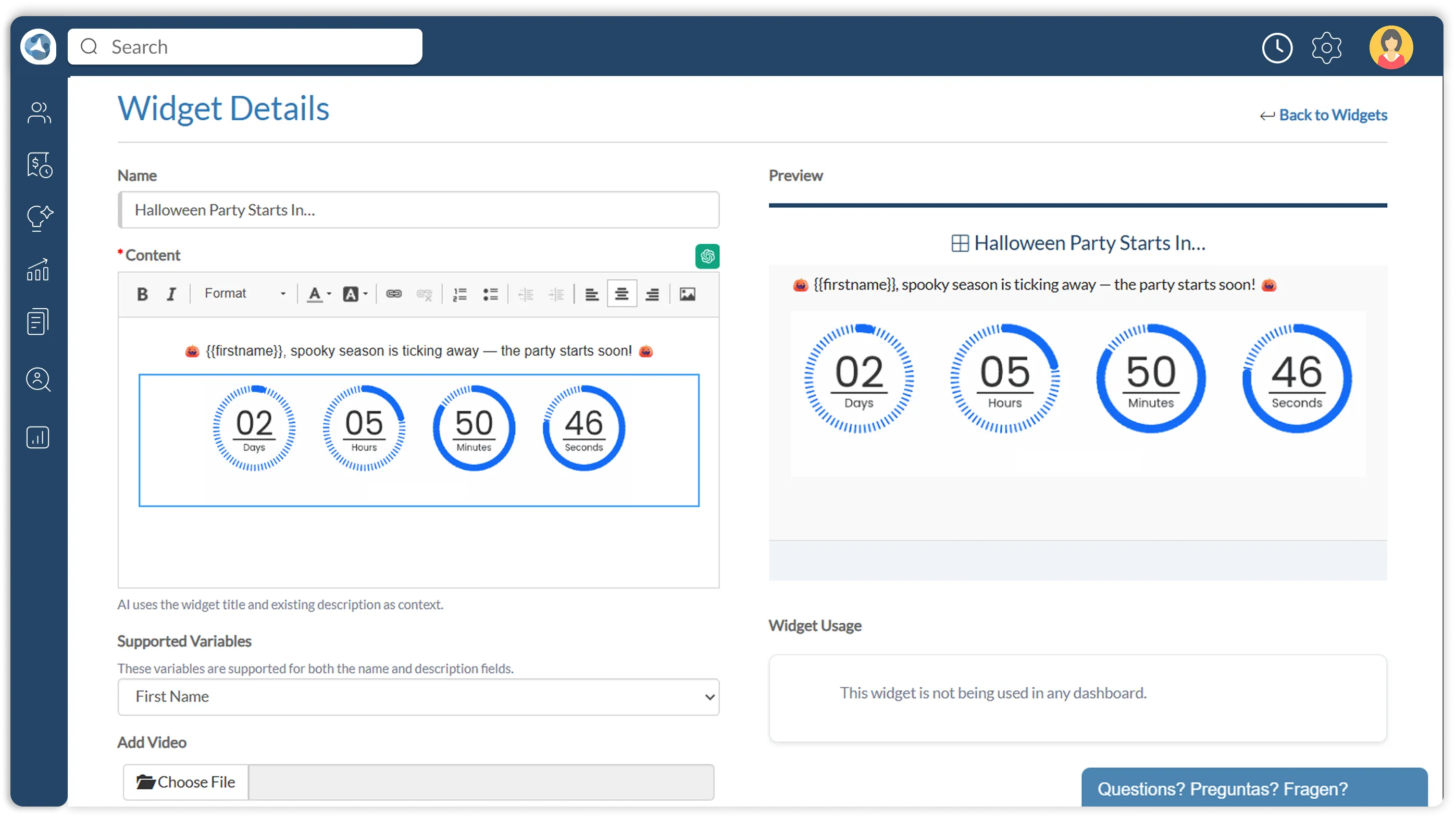This screenshot has width=1456, height=818.
Task: Open the clock history icon in header
Action: (x=1277, y=48)
